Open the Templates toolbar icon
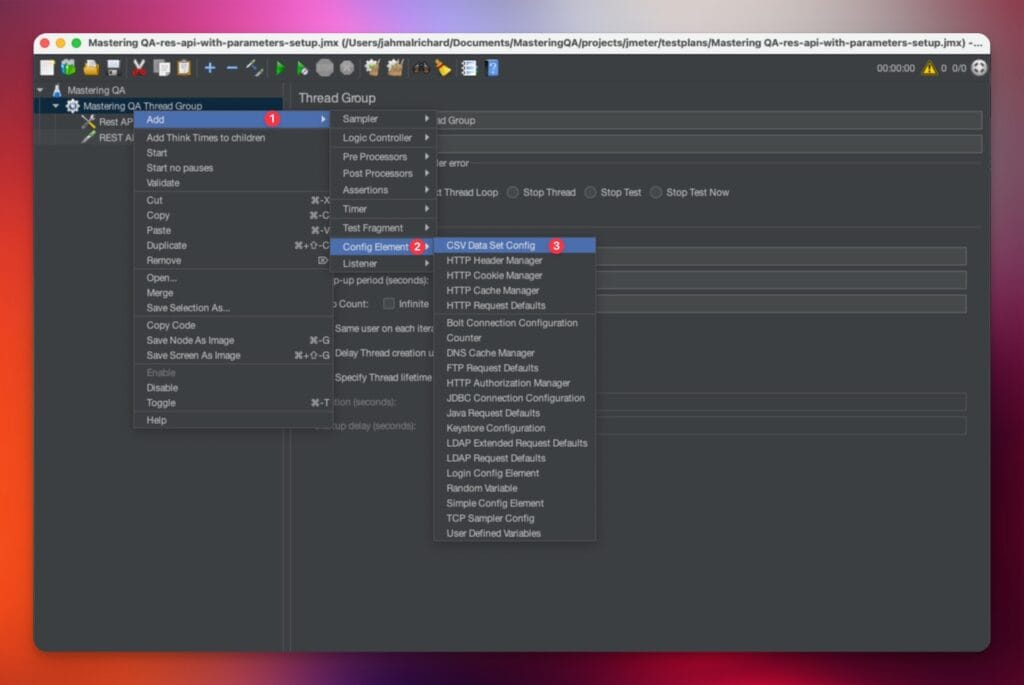The width and height of the screenshot is (1024, 685). point(68,68)
